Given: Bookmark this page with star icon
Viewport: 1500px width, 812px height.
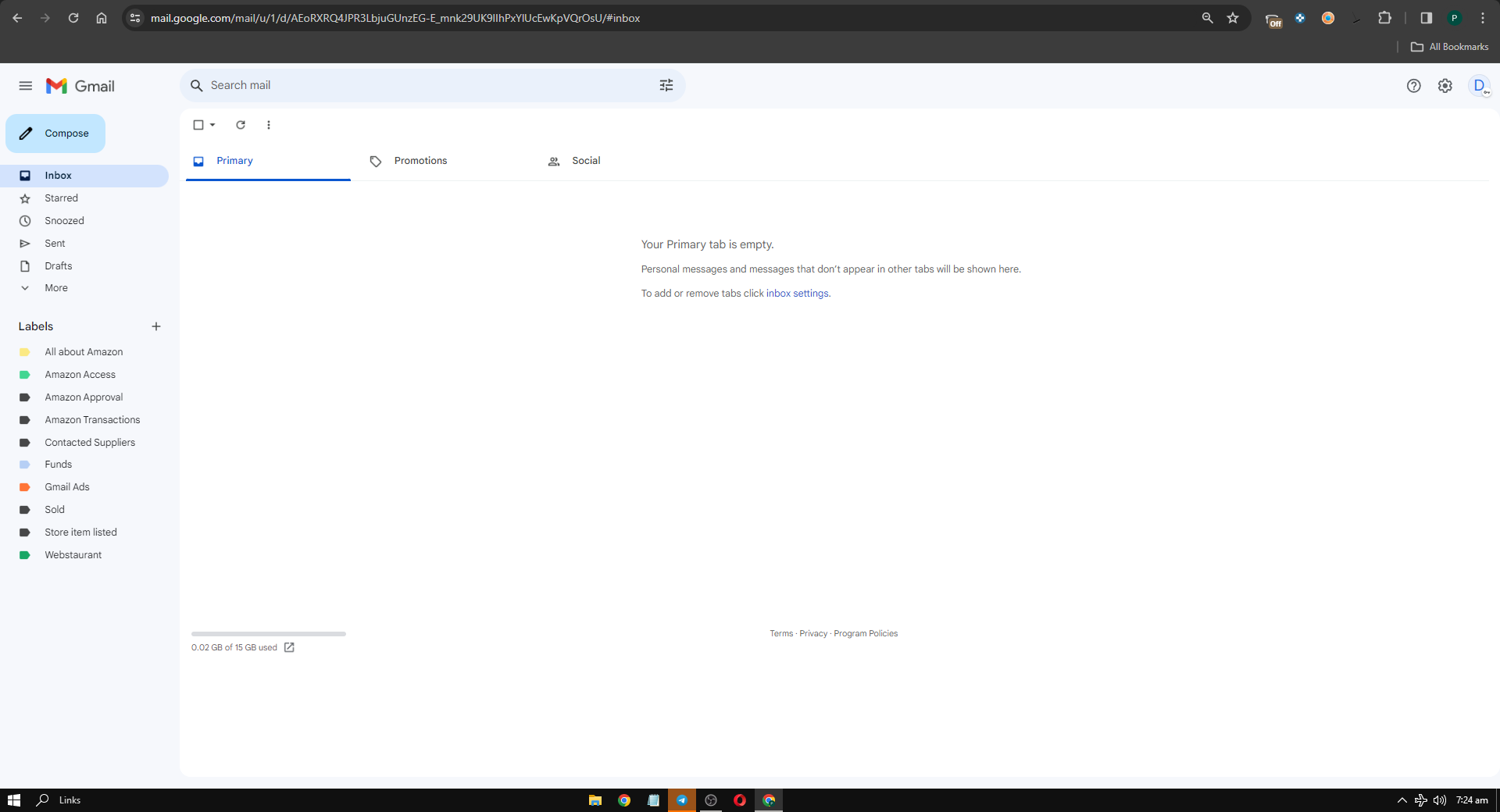Looking at the screenshot, I should tap(1233, 18).
